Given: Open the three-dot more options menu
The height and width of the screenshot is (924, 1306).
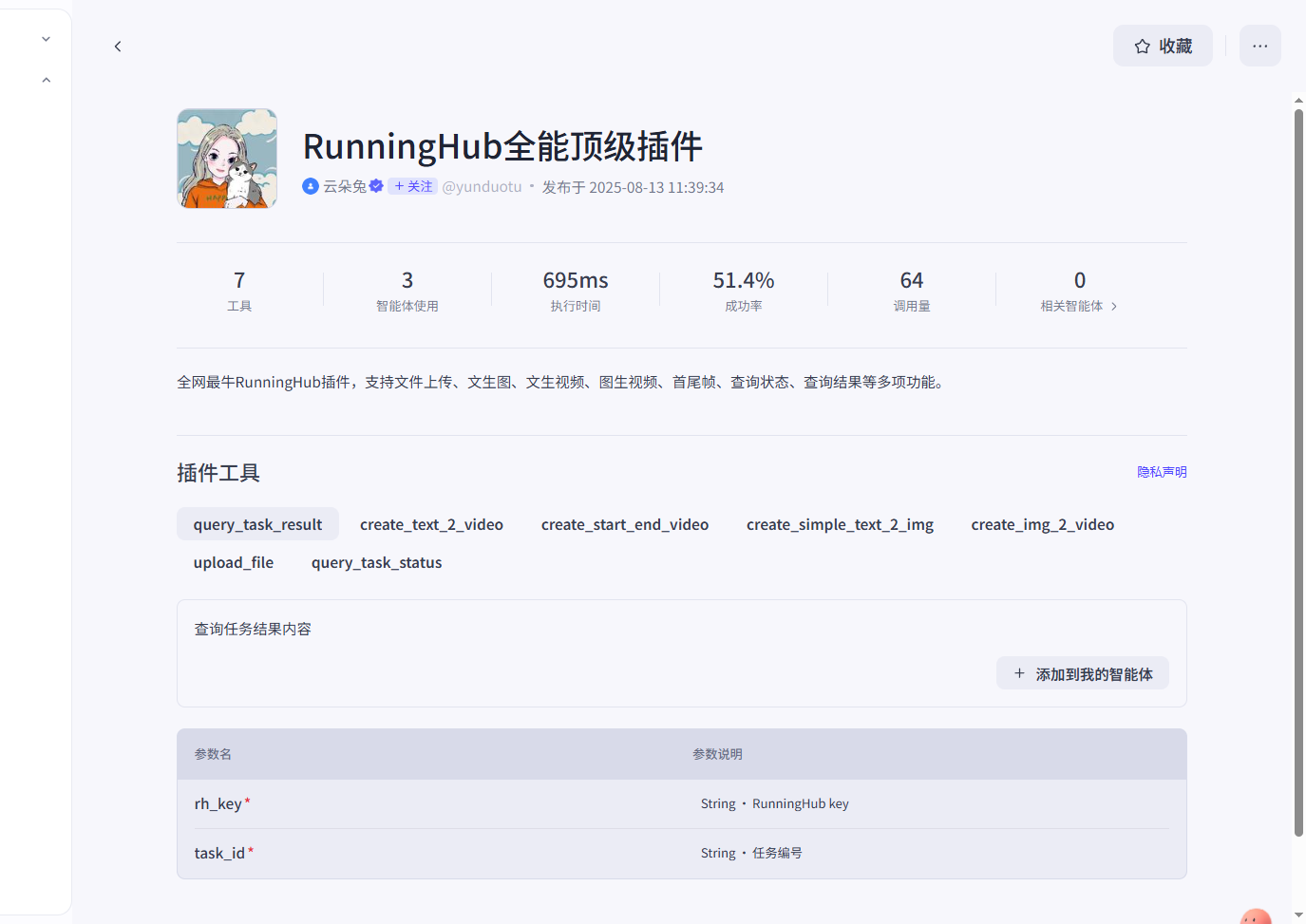Looking at the screenshot, I should pos(1260,46).
